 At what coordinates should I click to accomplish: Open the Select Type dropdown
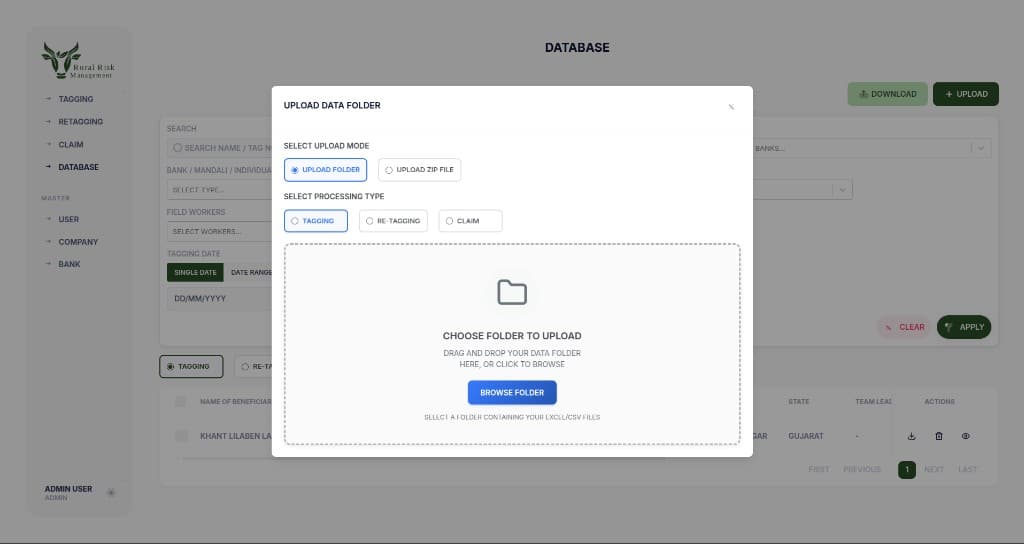click(219, 190)
